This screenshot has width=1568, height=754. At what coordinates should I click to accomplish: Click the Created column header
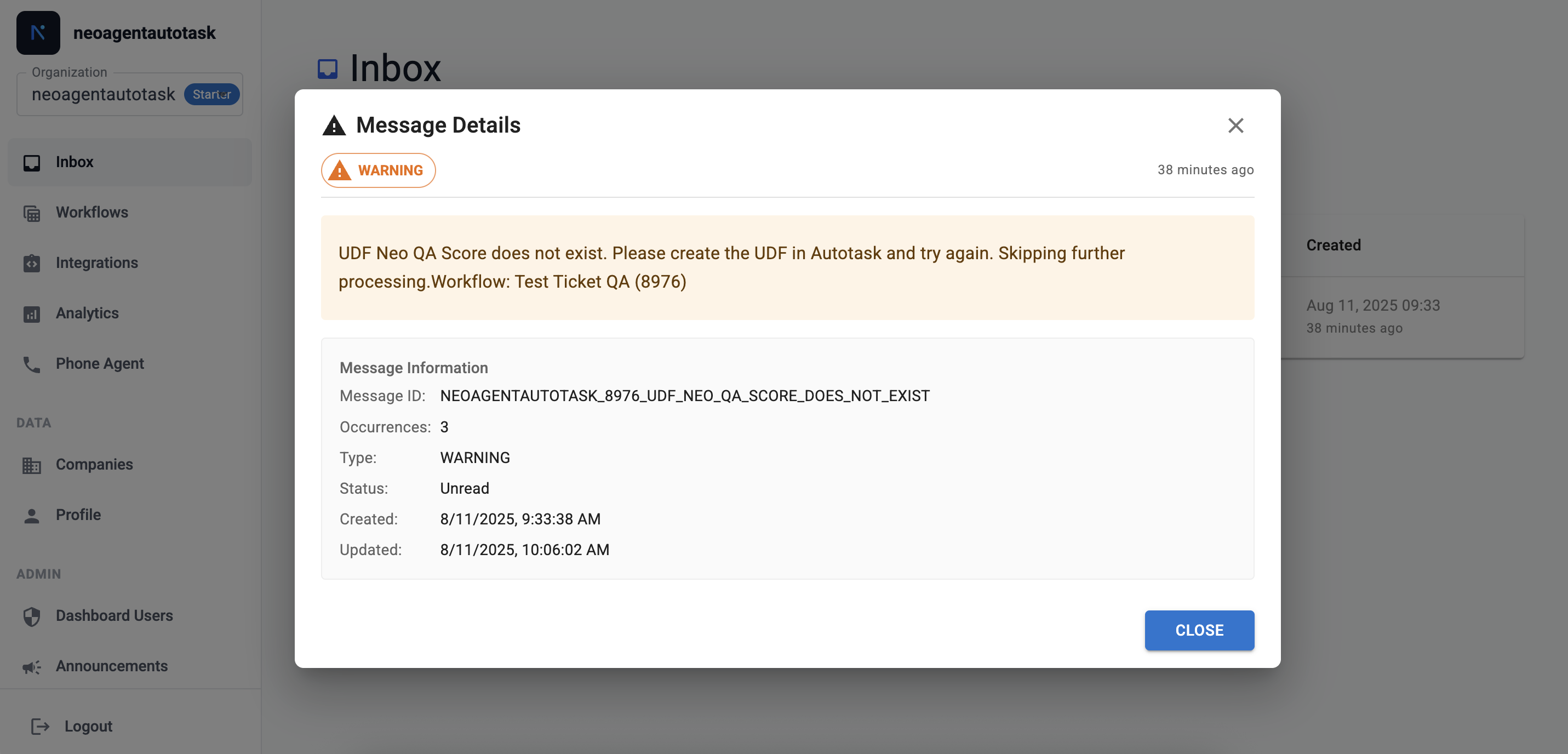tap(1333, 245)
